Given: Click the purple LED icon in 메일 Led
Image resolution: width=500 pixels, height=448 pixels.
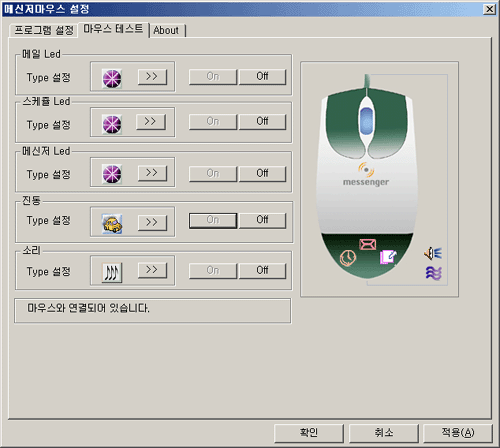Looking at the screenshot, I should click(x=112, y=79).
